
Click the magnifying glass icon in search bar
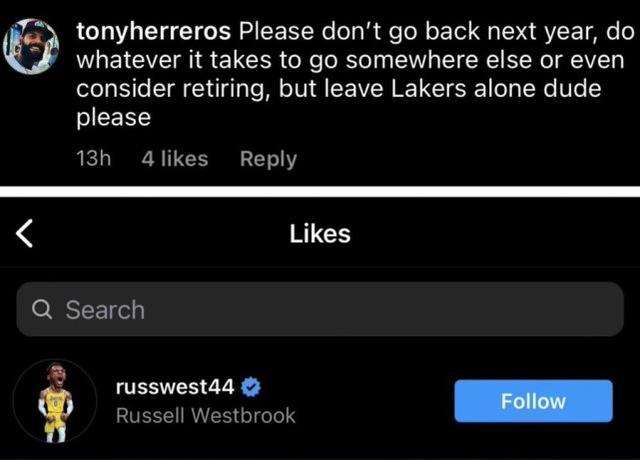coord(42,309)
